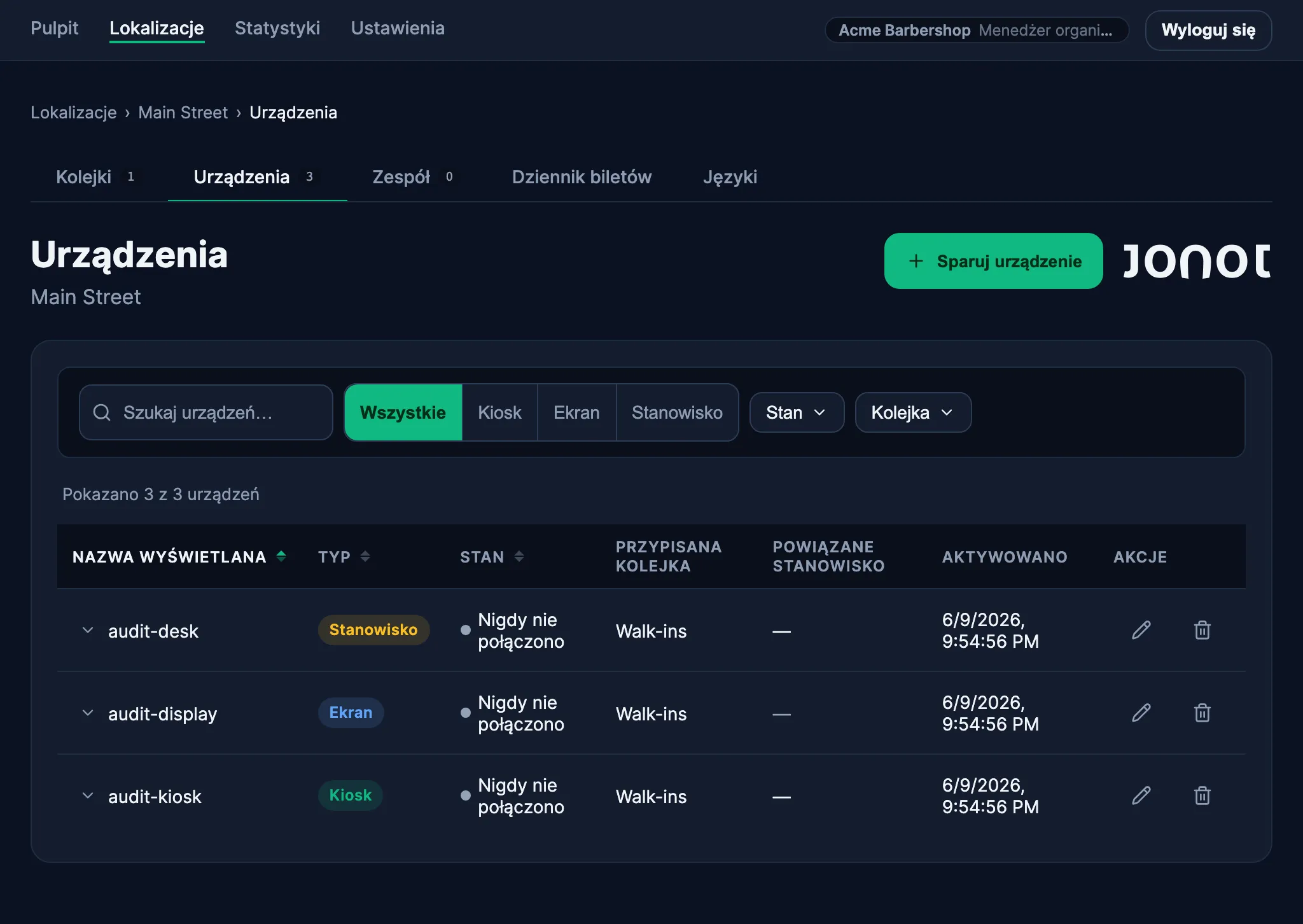Focus the Szukaj urządzeń search field

206,412
